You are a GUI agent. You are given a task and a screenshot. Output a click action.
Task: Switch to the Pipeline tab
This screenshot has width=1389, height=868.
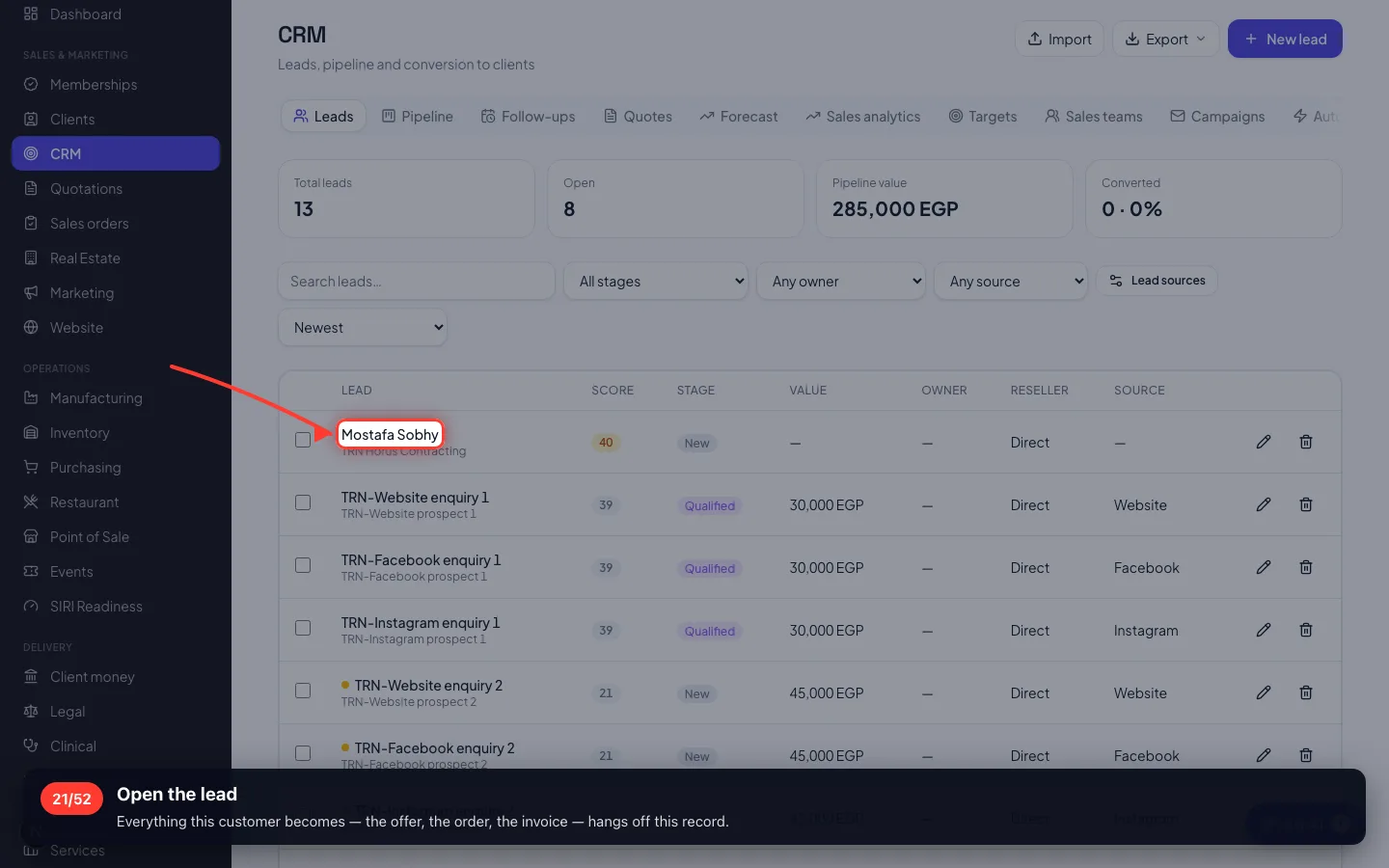point(418,117)
